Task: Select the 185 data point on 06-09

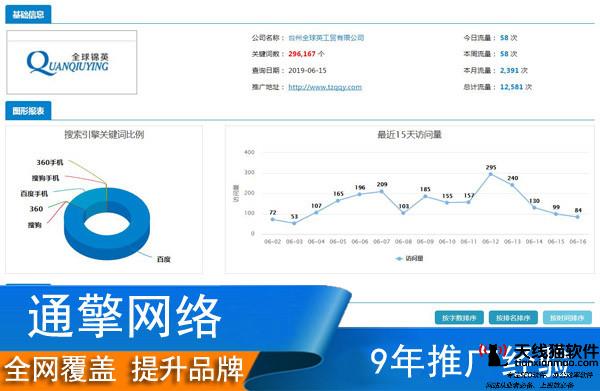Action: point(425,196)
